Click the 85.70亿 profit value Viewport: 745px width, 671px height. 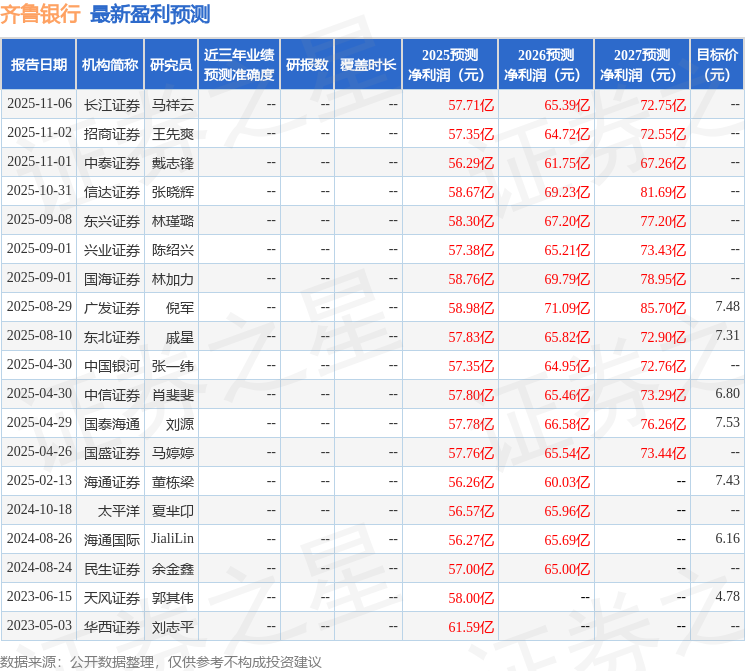[663, 308]
